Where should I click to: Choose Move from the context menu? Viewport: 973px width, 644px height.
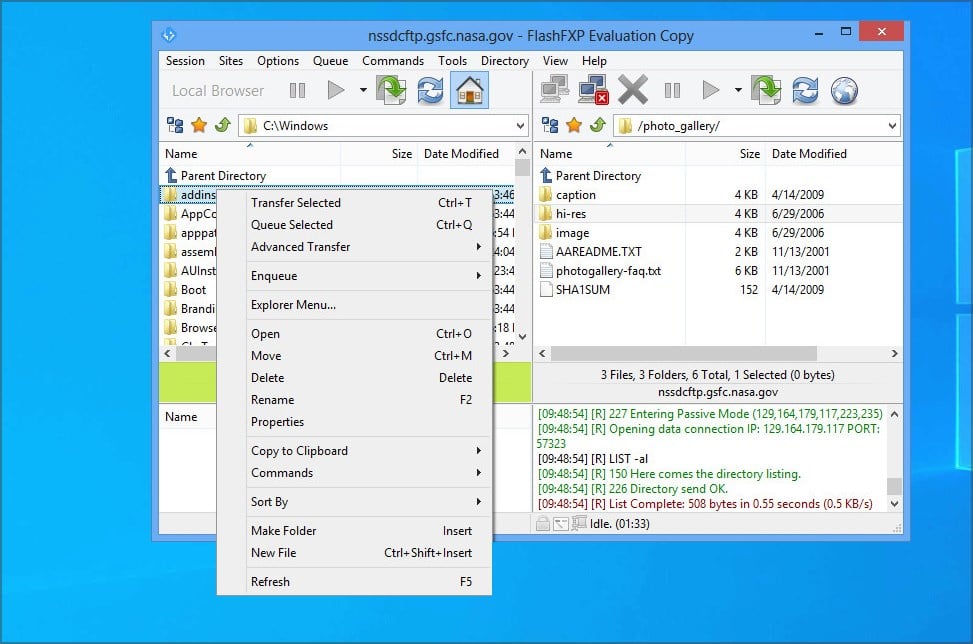pyautogui.click(x=354, y=356)
